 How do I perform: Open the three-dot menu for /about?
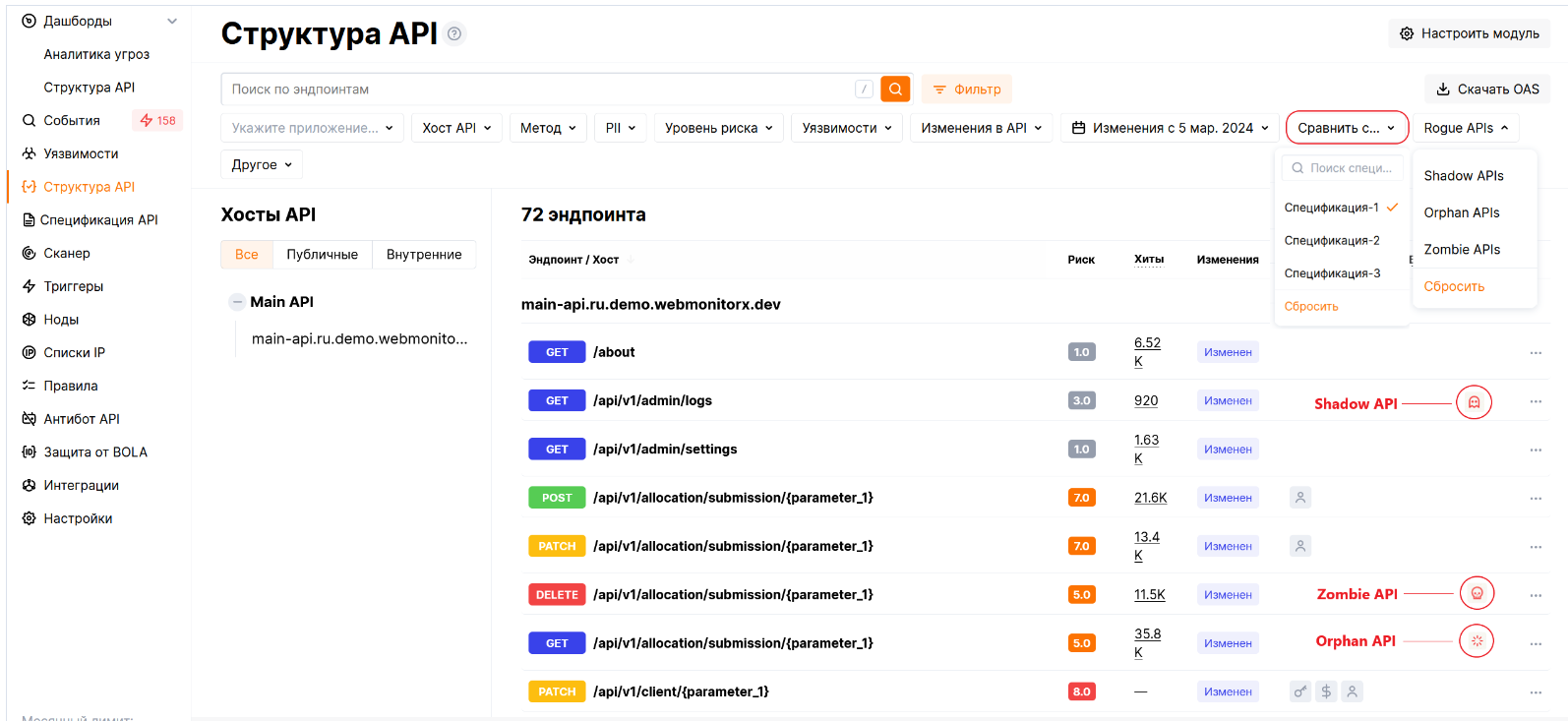1536,352
